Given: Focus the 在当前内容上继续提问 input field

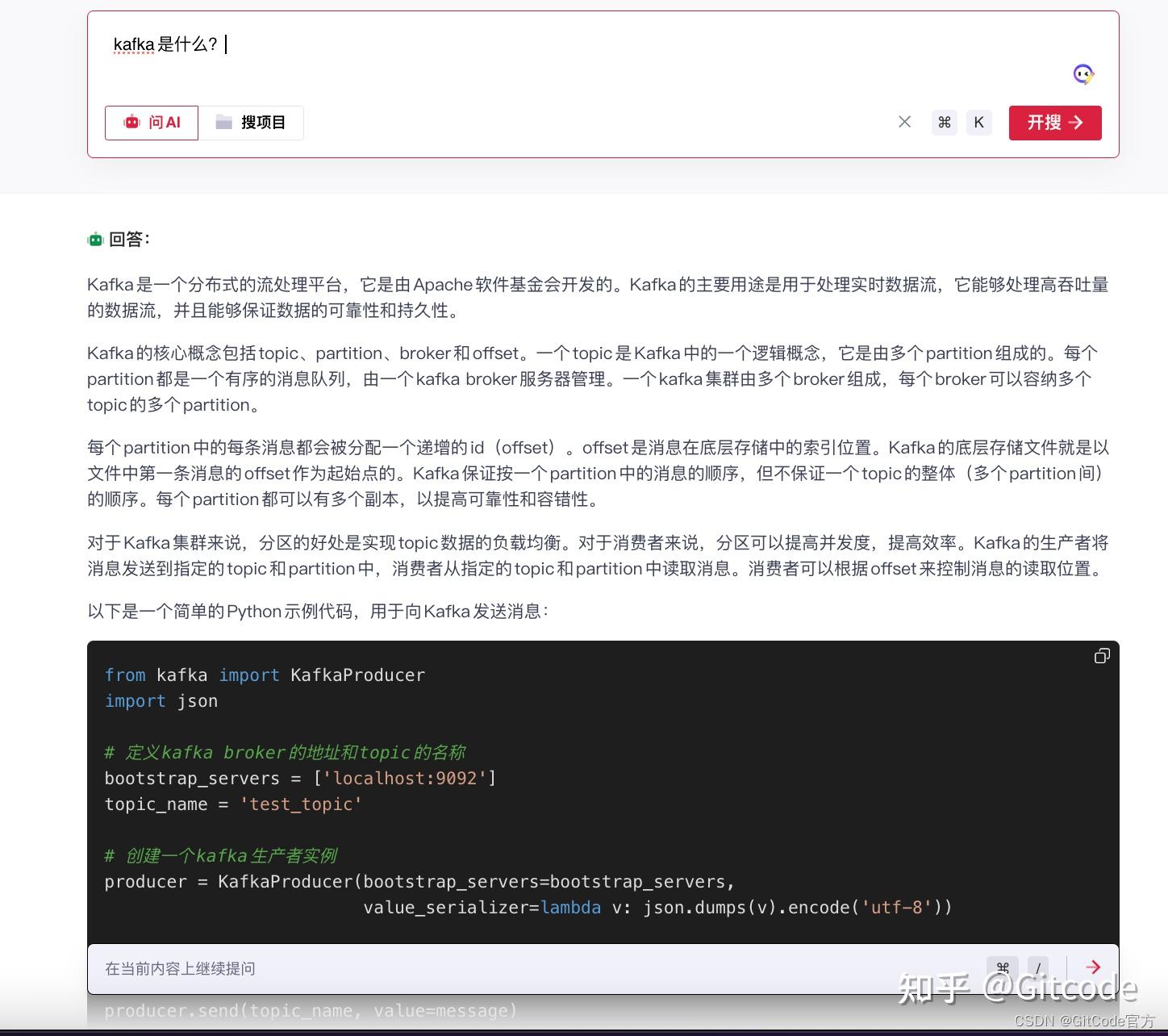Looking at the screenshot, I should (x=323, y=968).
